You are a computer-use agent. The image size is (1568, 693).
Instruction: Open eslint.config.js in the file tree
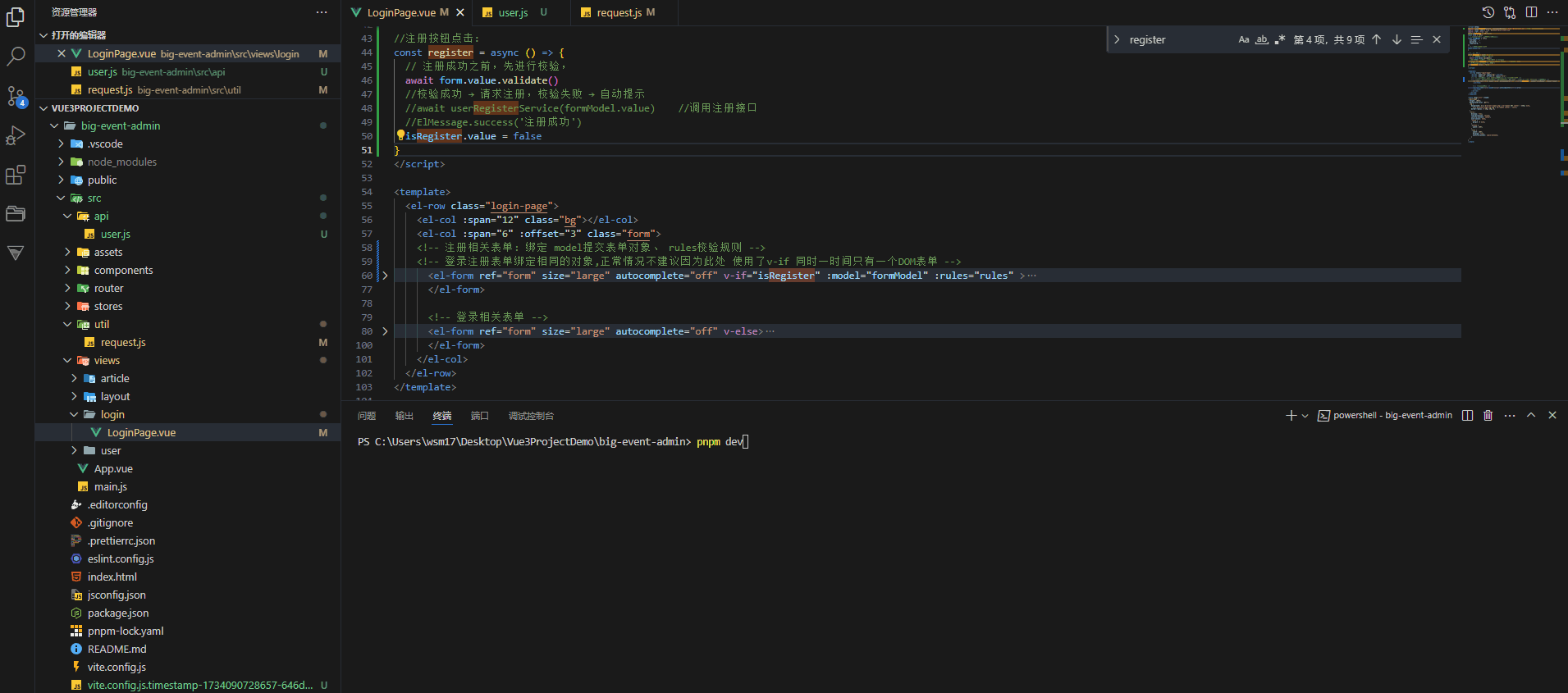click(121, 559)
